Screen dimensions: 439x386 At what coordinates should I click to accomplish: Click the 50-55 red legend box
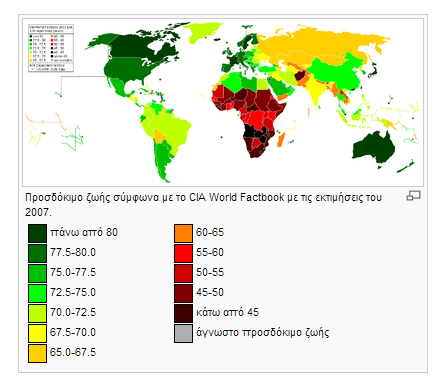[x=183, y=273]
